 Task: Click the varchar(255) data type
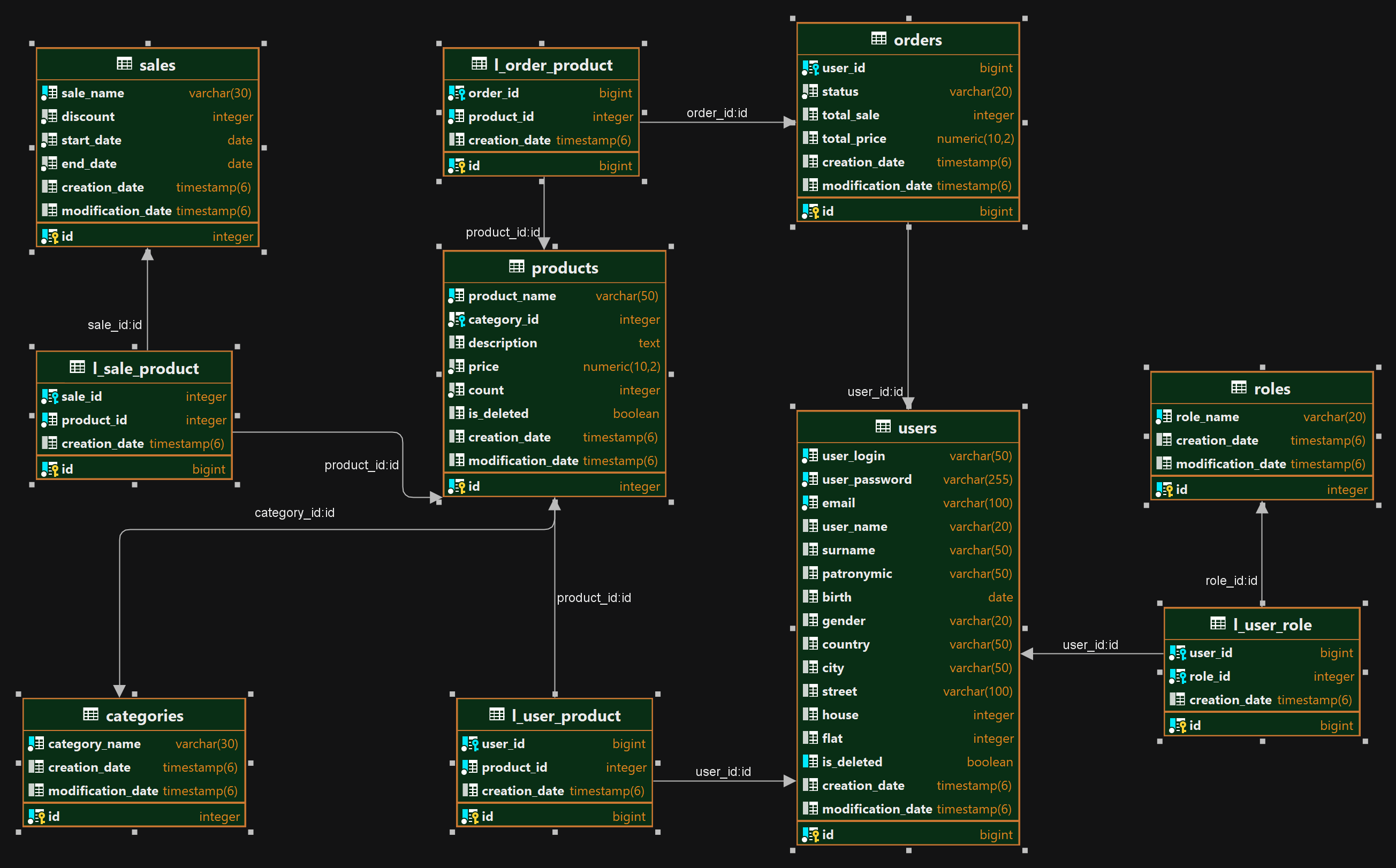[977, 479]
